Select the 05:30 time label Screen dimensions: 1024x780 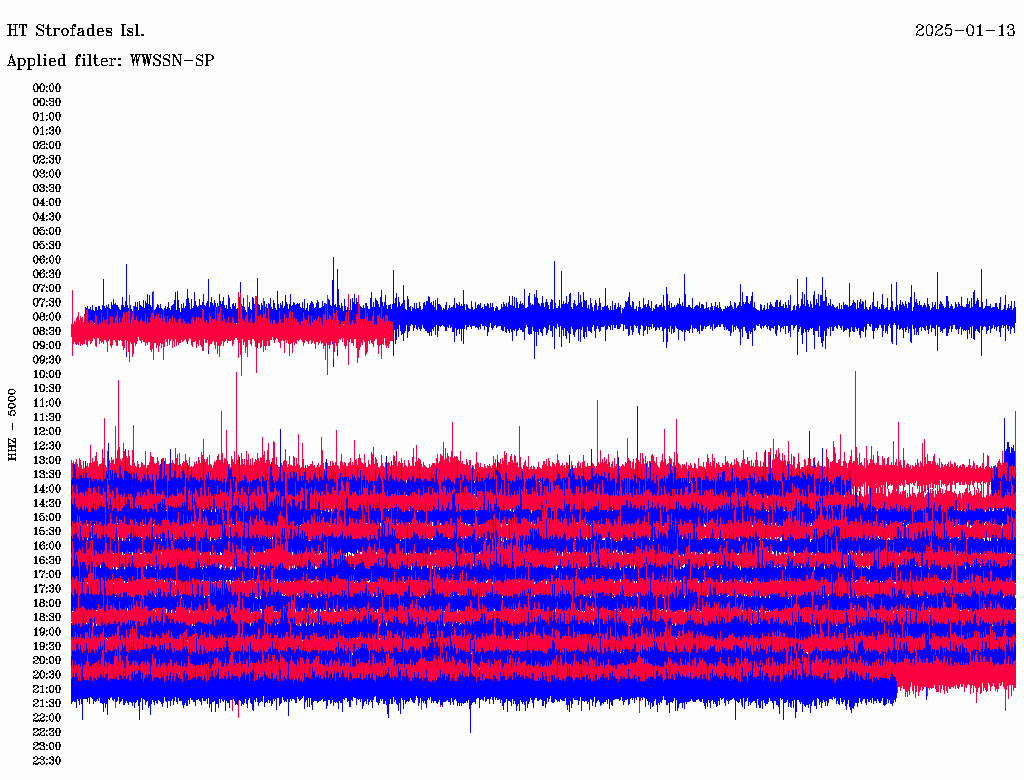point(47,246)
